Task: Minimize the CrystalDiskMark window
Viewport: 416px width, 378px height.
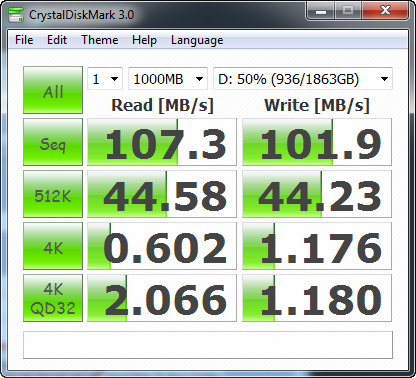Action: pyautogui.click(x=321, y=11)
